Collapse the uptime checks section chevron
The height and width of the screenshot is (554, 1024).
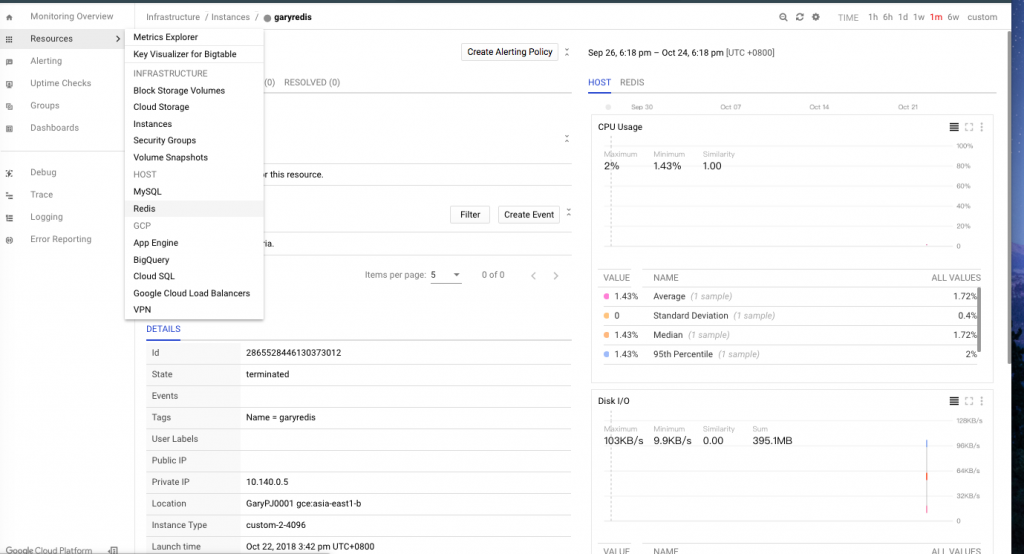tap(567, 138)
